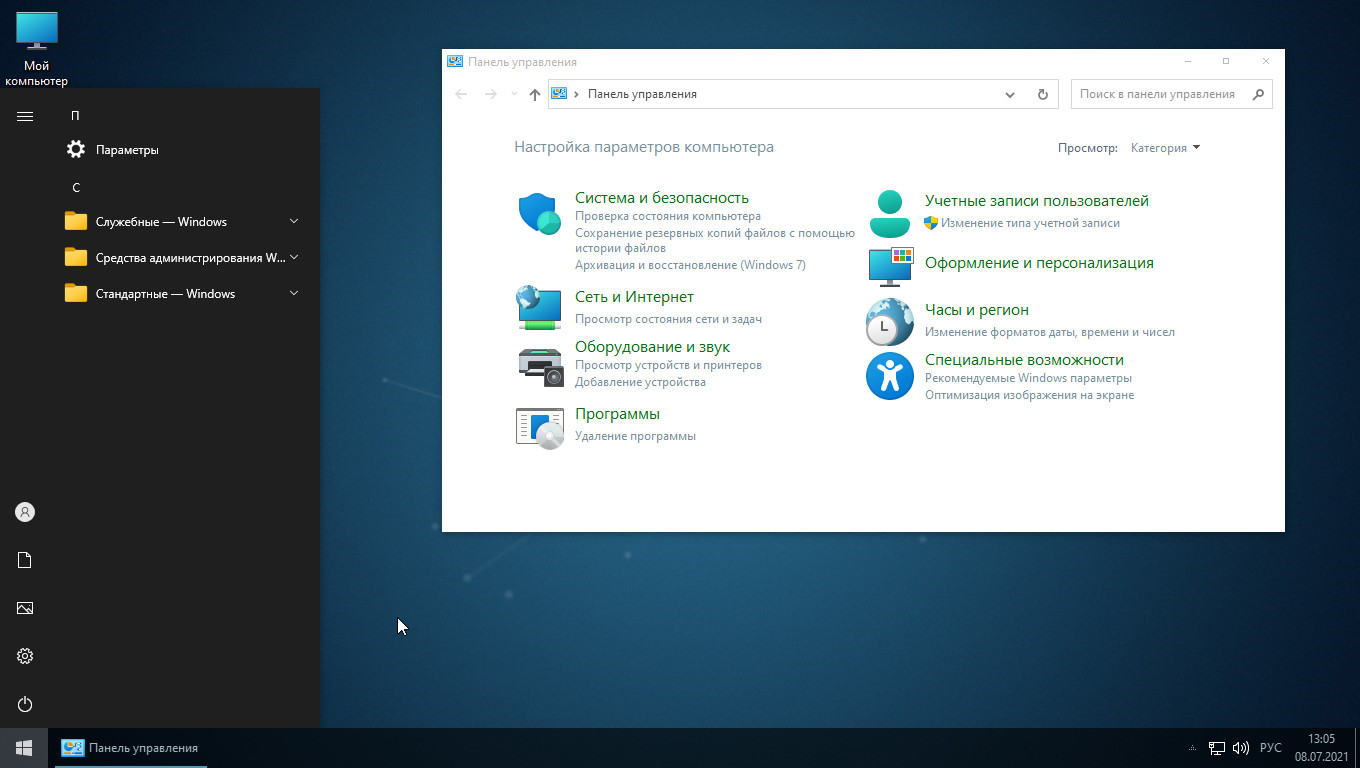
Task: Open Оптимизация изображения на экране link
Action: 1029,395
